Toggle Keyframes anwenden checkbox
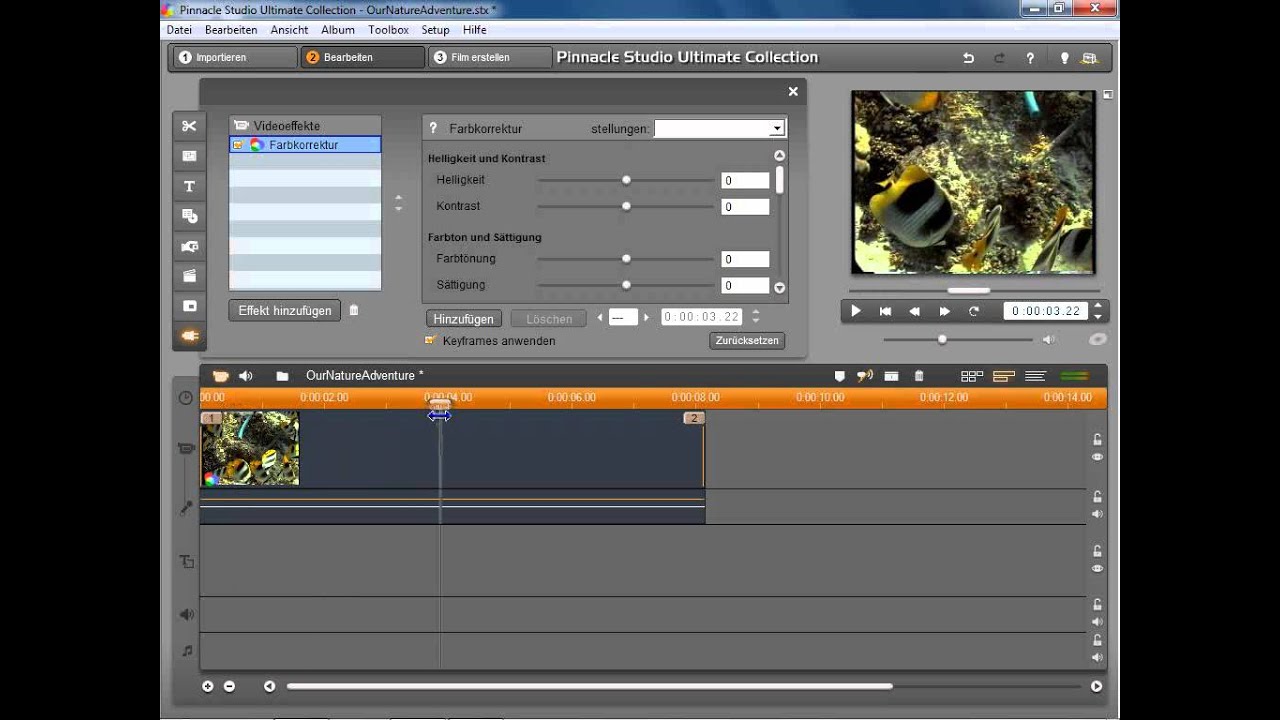The image size is (1280, 720). click(x=431, y=340)
